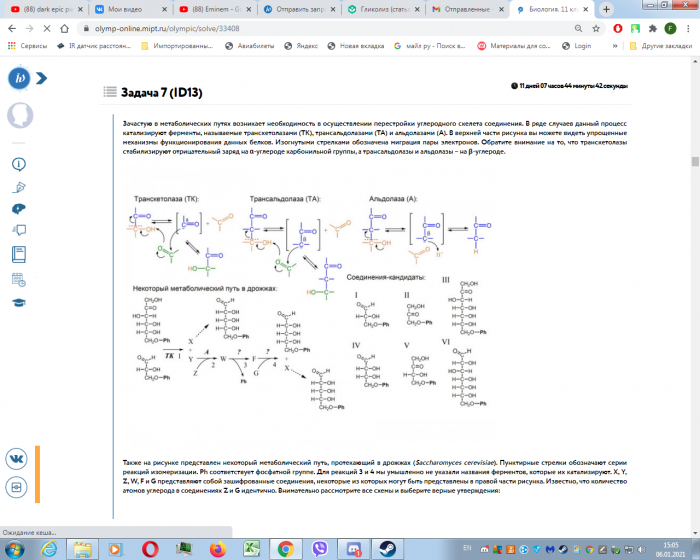Screen dimensions: 700x560
Task: Click the olympiad logo in the sidebar
Action: (x=18, y=79)
